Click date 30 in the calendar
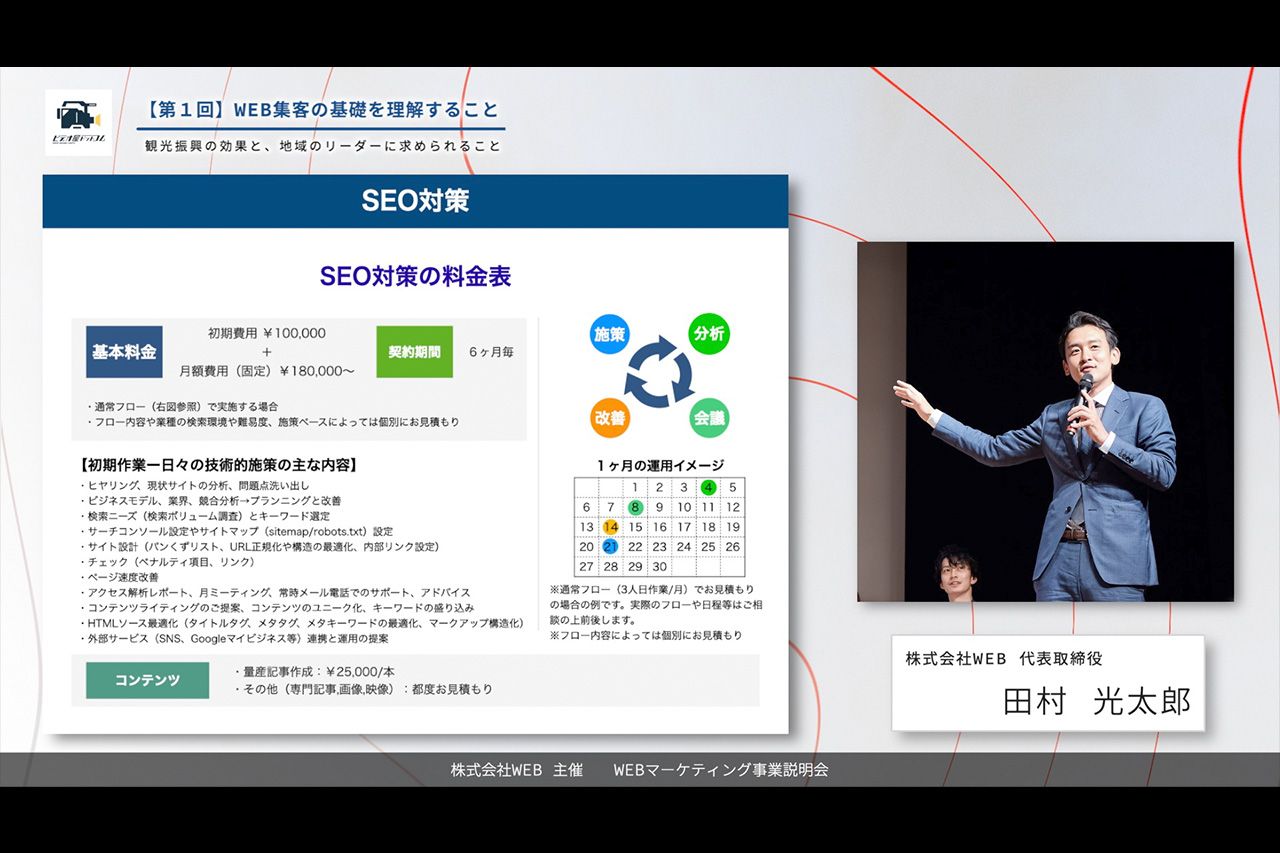Viewport: 1280px width, 853px height. (x=659, y=566)
